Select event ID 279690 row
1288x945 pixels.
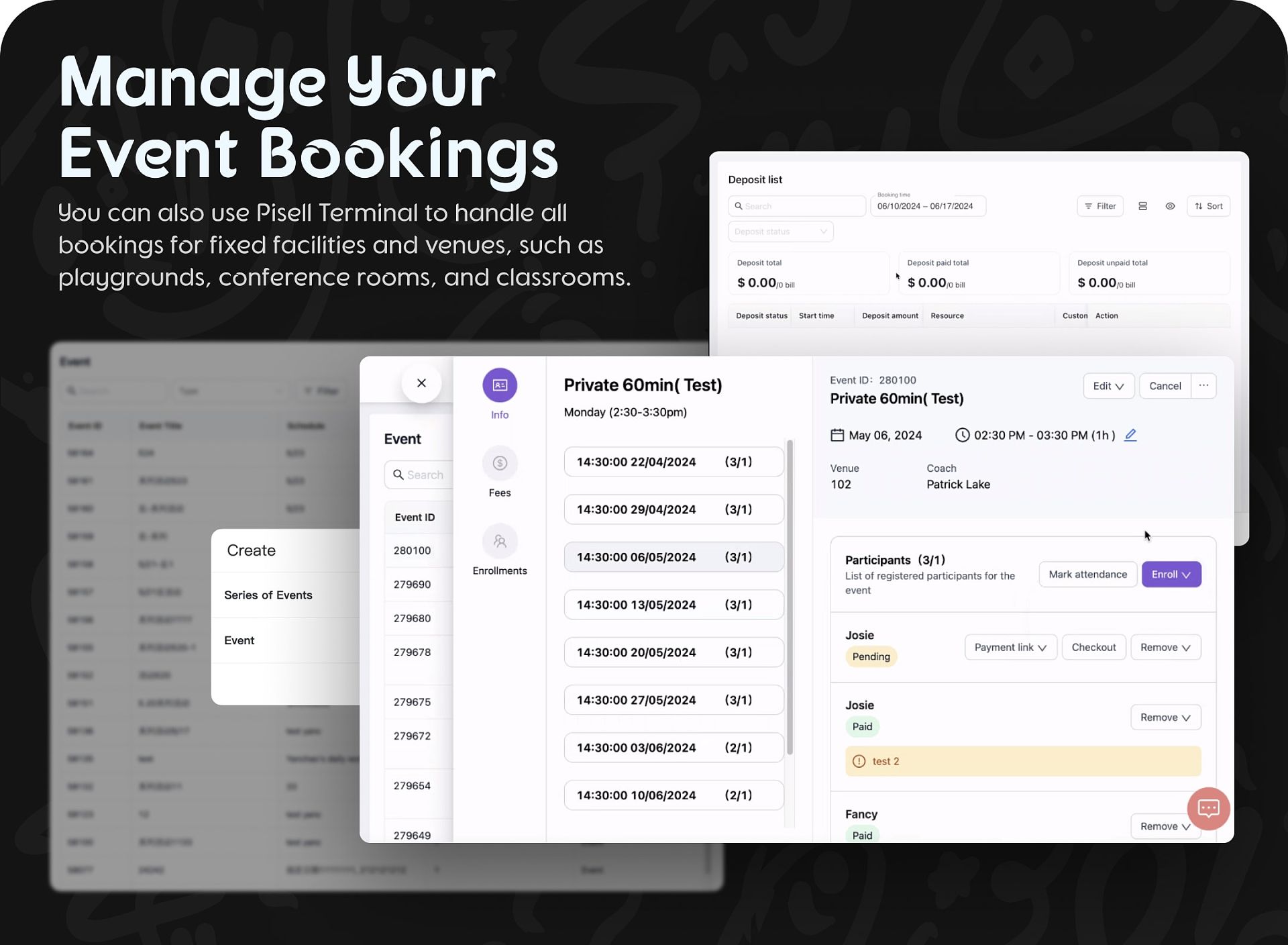click(x=419, y=585)
